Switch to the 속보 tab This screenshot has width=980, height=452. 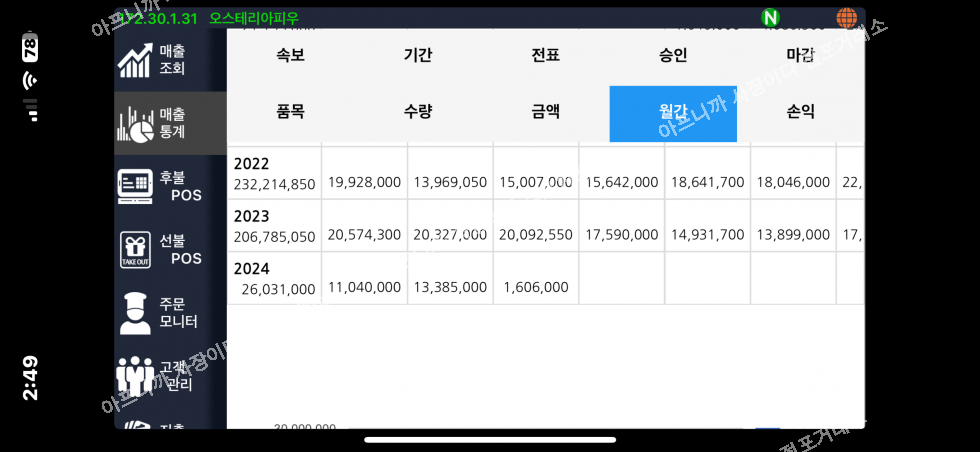pyautogui.click(x=290, y=56)
